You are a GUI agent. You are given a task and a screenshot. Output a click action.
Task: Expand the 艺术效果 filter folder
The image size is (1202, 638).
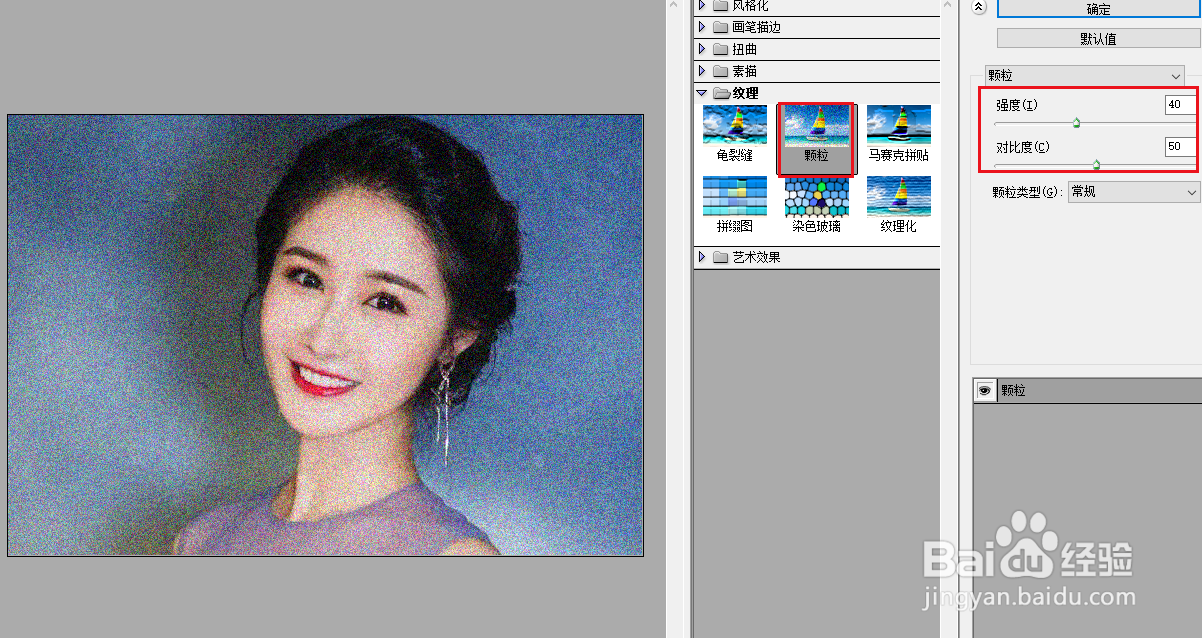(702, 257)
